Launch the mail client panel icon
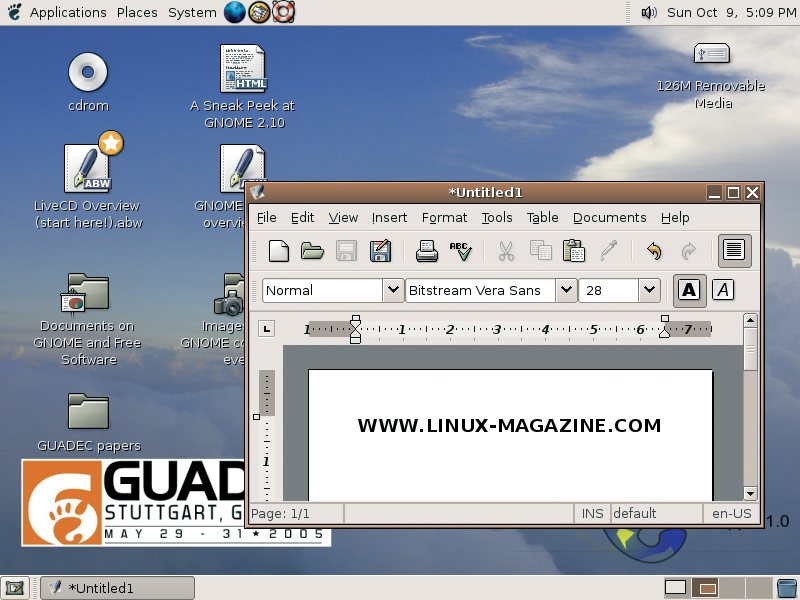 pos(259,12)
